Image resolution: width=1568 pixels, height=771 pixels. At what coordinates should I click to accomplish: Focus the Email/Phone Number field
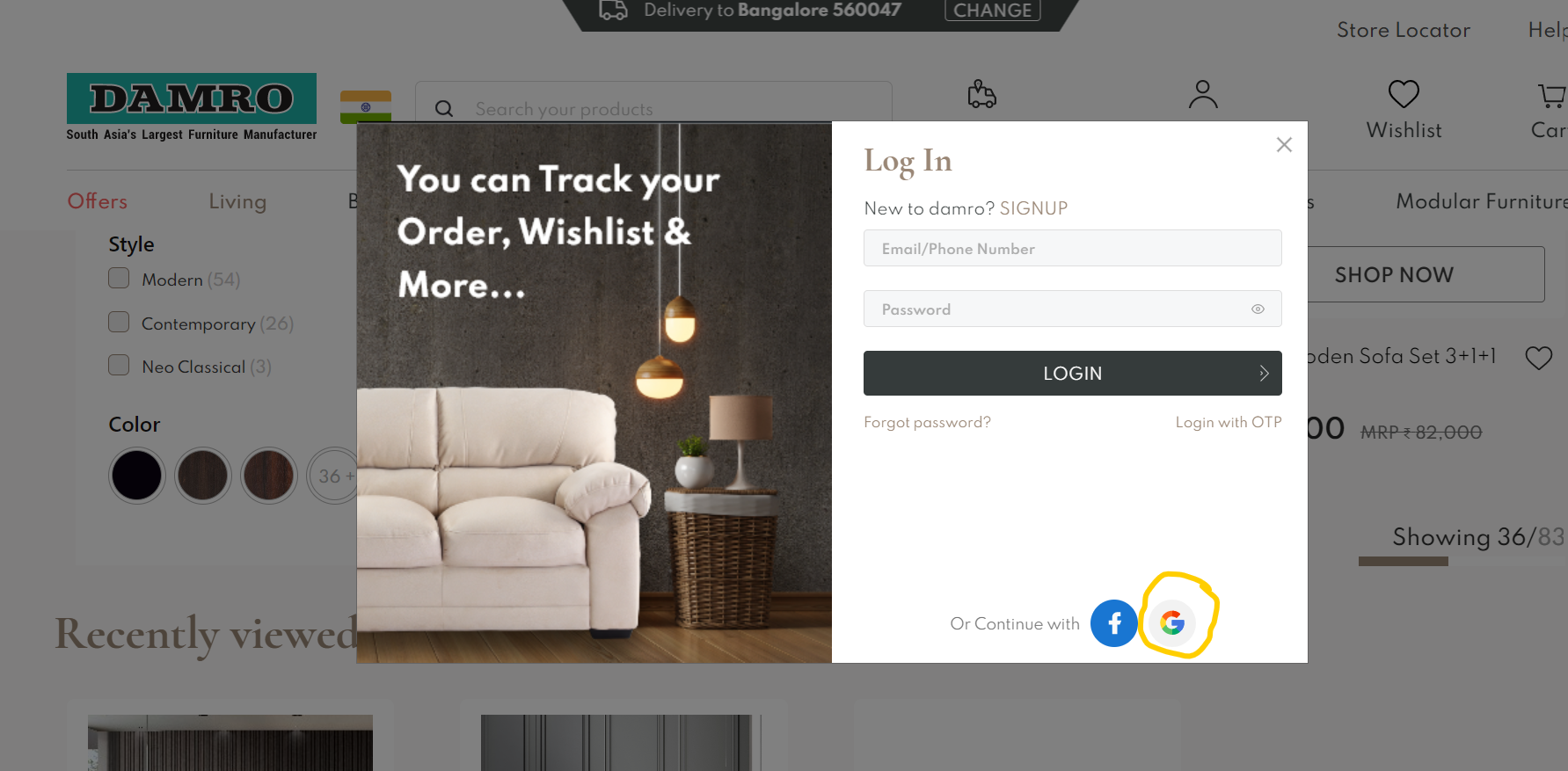[x=1072, y=248]
